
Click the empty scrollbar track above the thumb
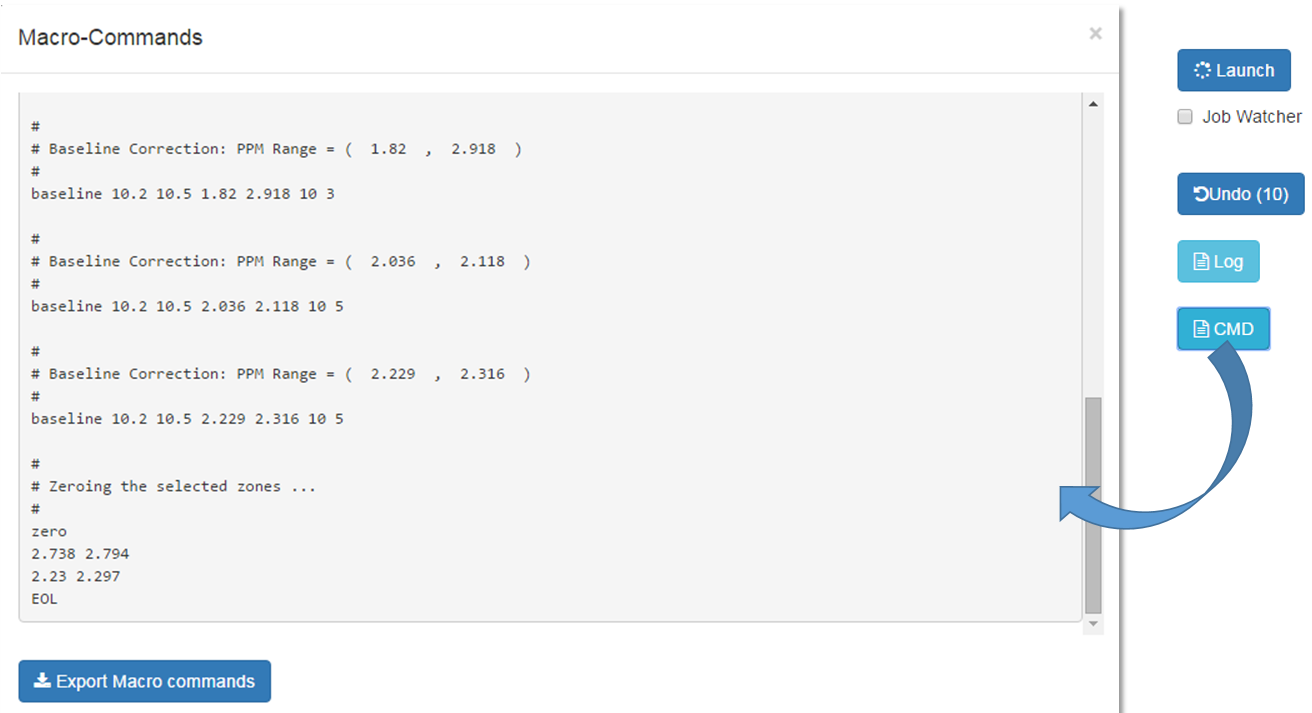click(1093, 254)
